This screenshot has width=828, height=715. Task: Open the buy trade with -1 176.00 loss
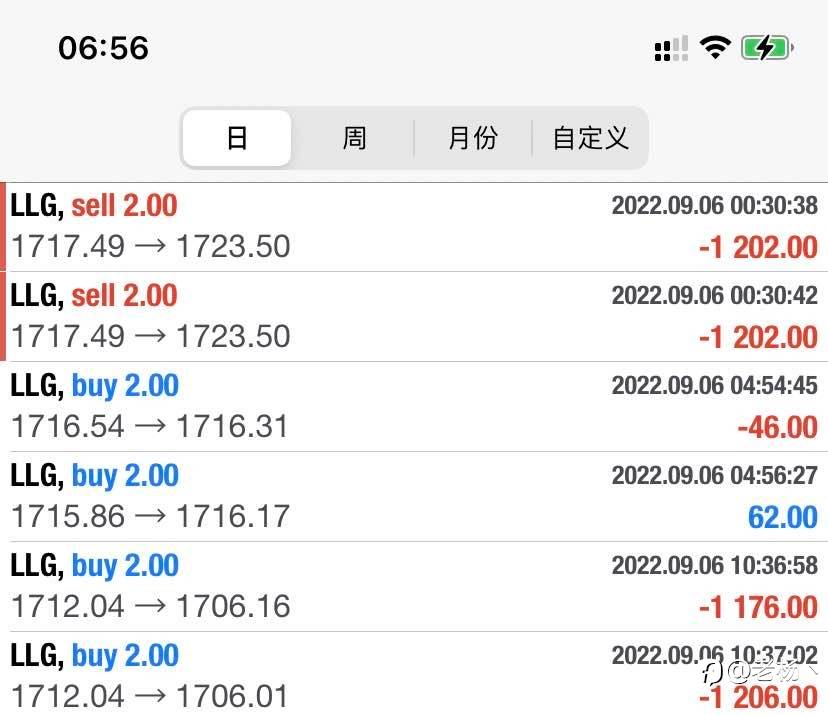coord(414,586)
